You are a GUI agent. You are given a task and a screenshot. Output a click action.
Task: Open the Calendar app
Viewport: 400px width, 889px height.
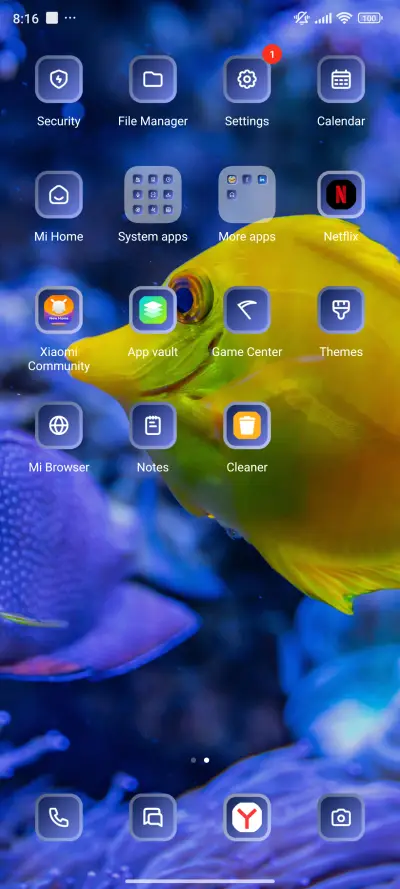pyautogui.click(x=341, y=79)
